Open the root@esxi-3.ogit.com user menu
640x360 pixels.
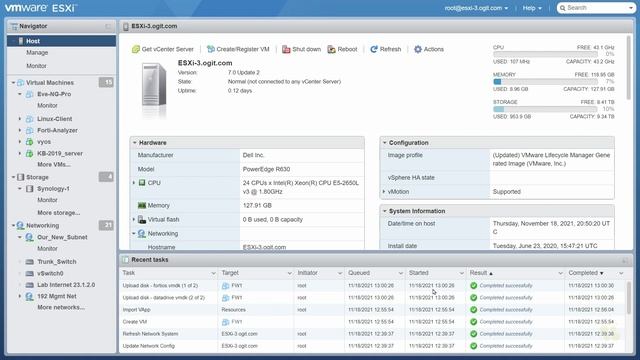point(476,8)
